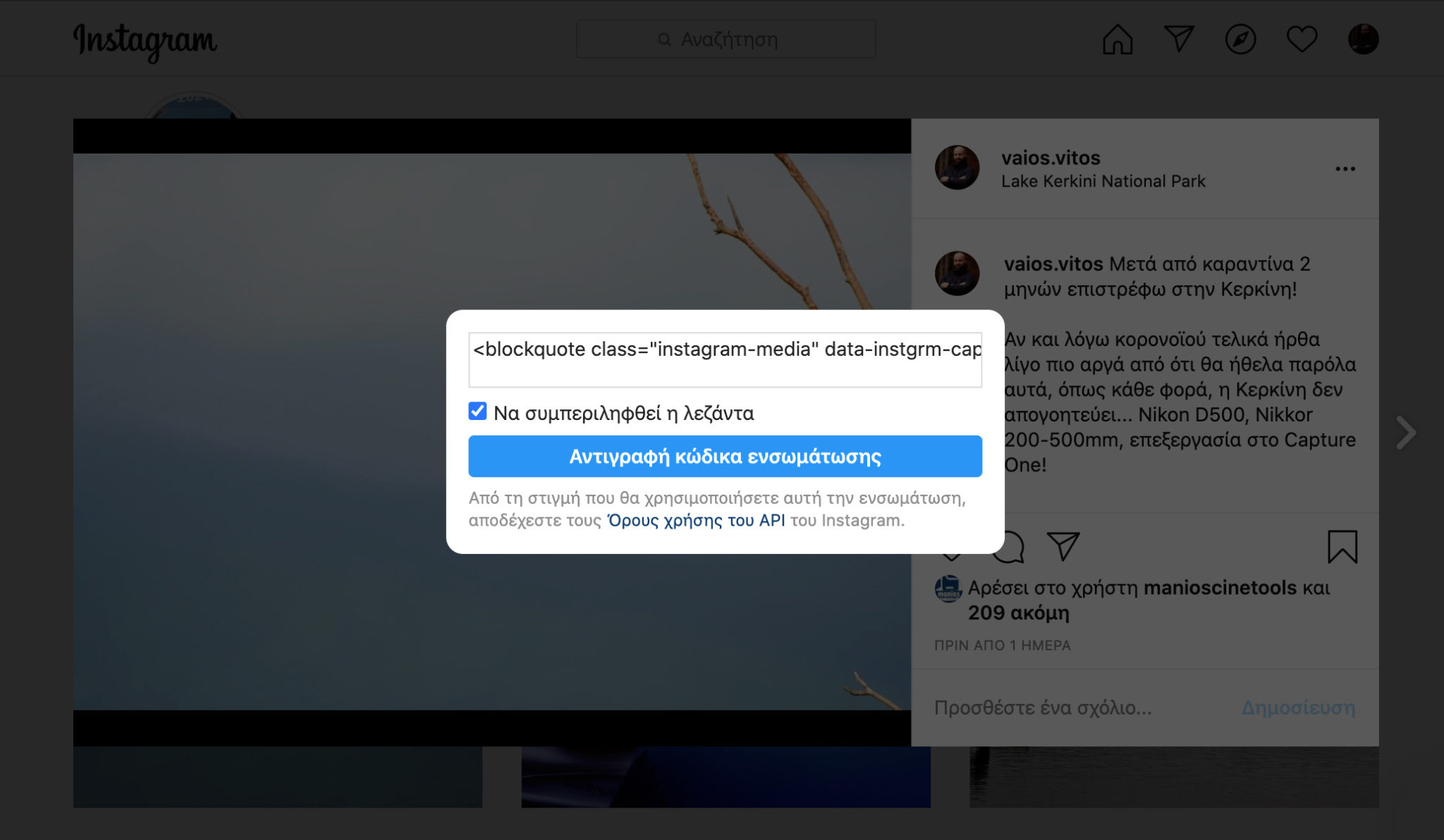Viewport: 1444px width, 840px height.
Task: Click the Instagram home icon
Action: coord(1118,39)
